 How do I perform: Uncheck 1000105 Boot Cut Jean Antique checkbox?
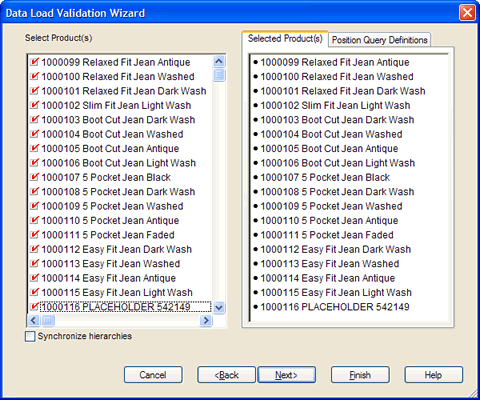(x=34, y=148)
